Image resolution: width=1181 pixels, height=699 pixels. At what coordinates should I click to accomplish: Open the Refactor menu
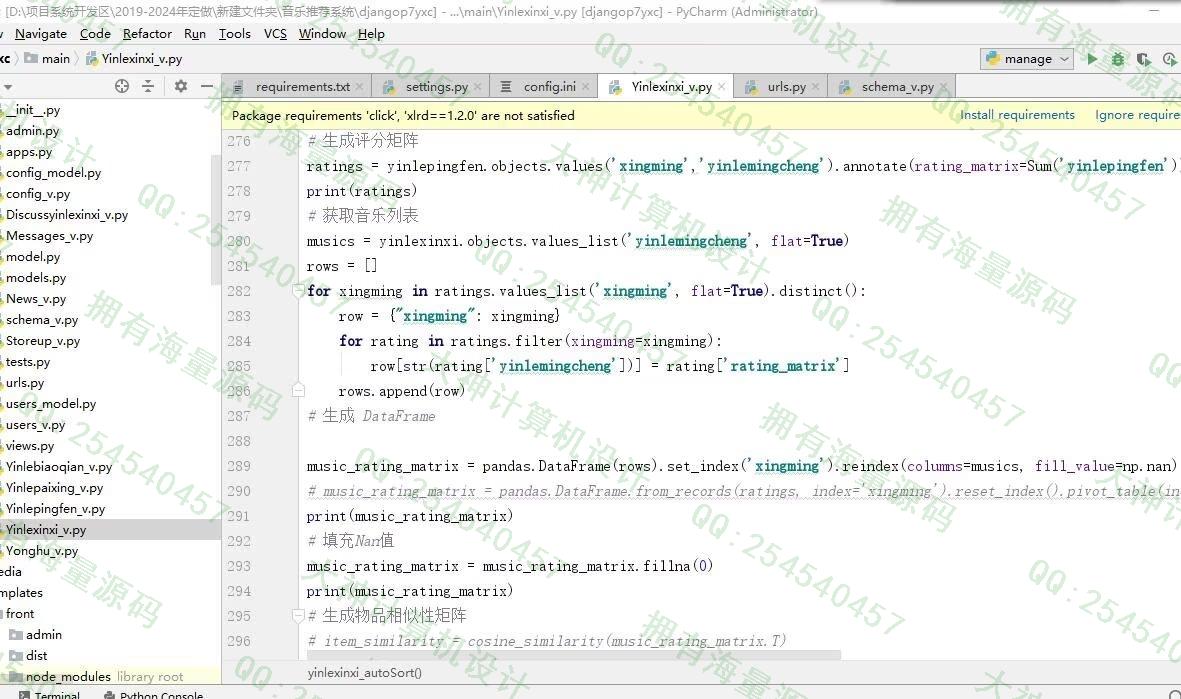[147, 34]
